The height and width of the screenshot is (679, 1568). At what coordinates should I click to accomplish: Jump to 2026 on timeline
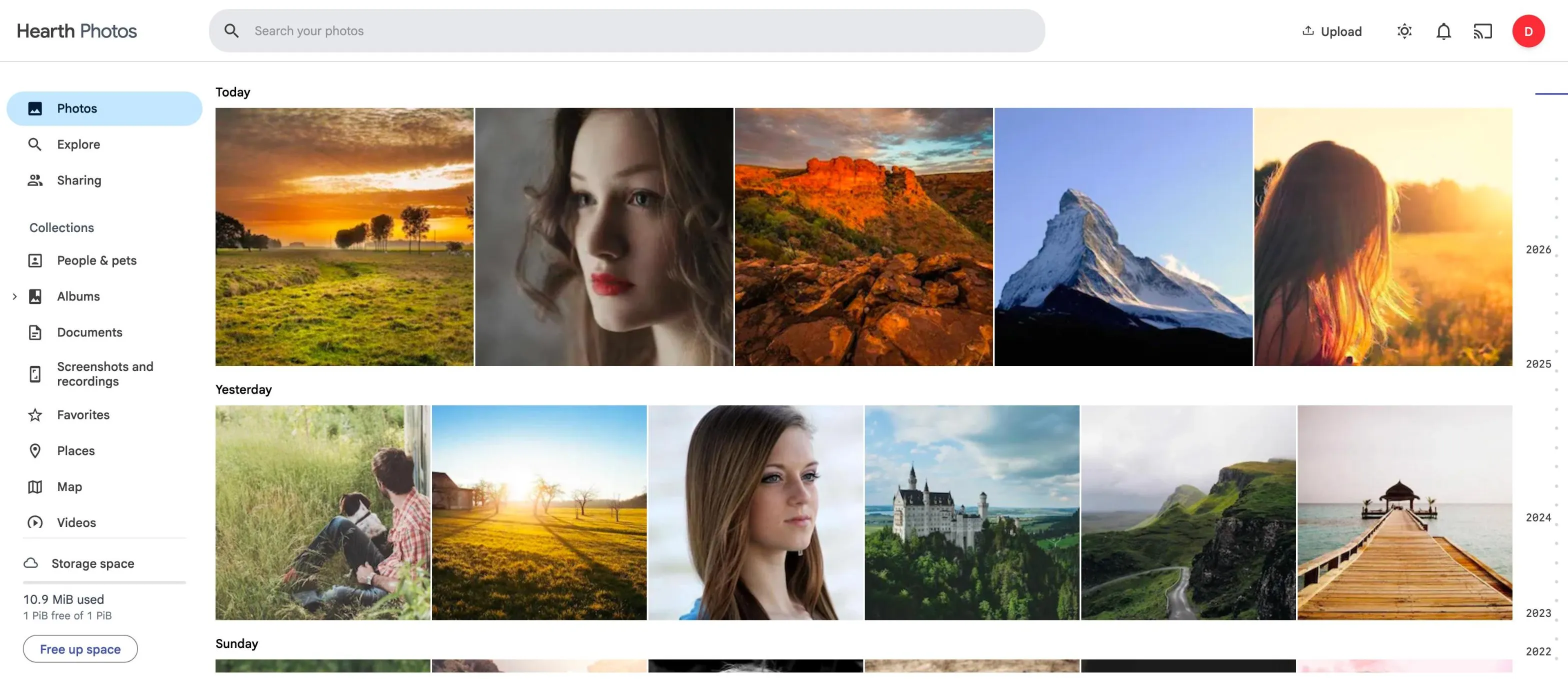tap(1538, 249)
